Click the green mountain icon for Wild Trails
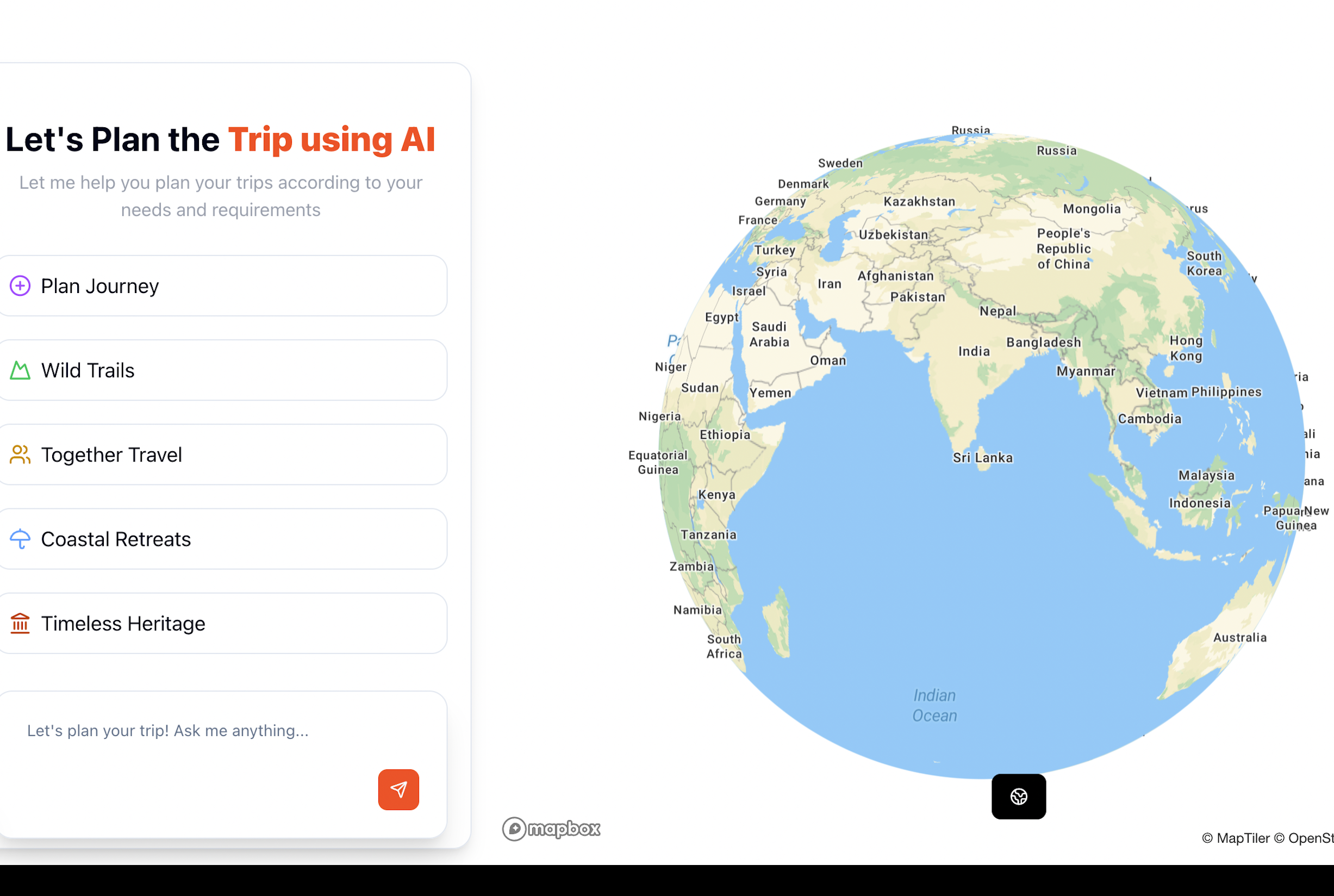 click(x=20, y=370)
